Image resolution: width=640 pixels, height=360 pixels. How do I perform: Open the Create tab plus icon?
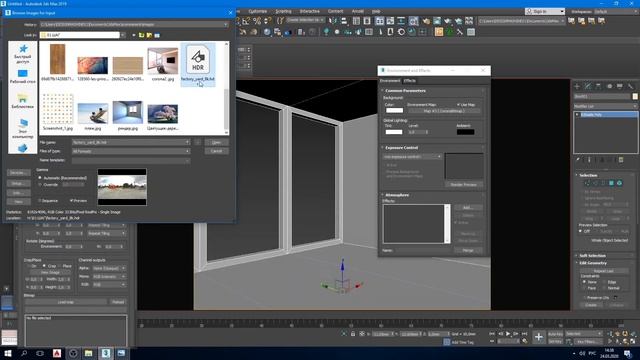(x=577, y=86)
